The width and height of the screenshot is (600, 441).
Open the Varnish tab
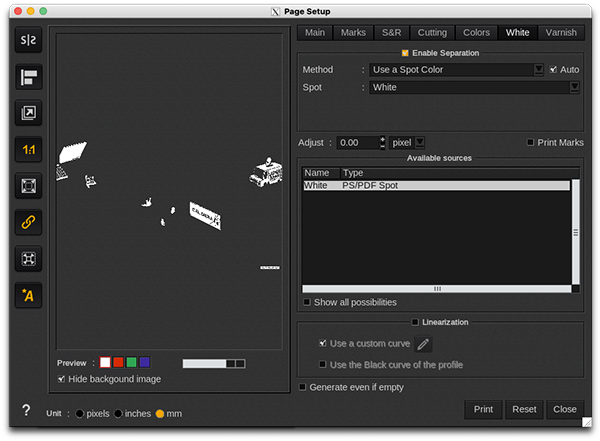click(x=561, y=32)
